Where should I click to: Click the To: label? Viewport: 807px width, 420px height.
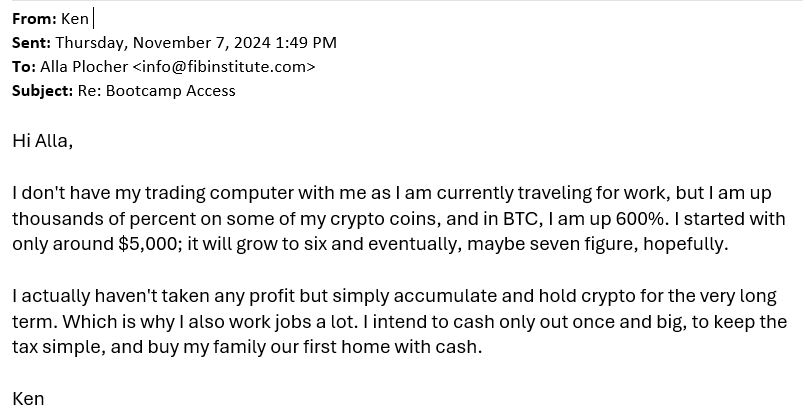pyautogui.click(x=24, y=67)
